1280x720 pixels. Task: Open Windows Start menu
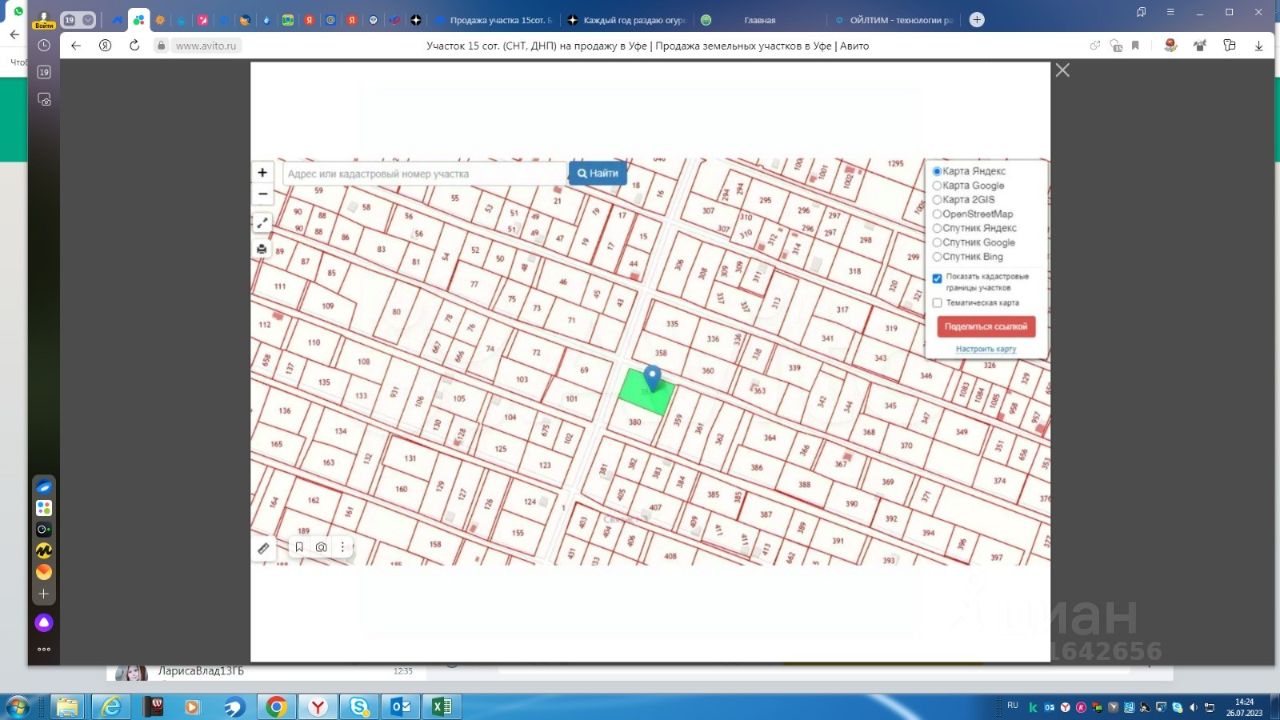point(17,707)
